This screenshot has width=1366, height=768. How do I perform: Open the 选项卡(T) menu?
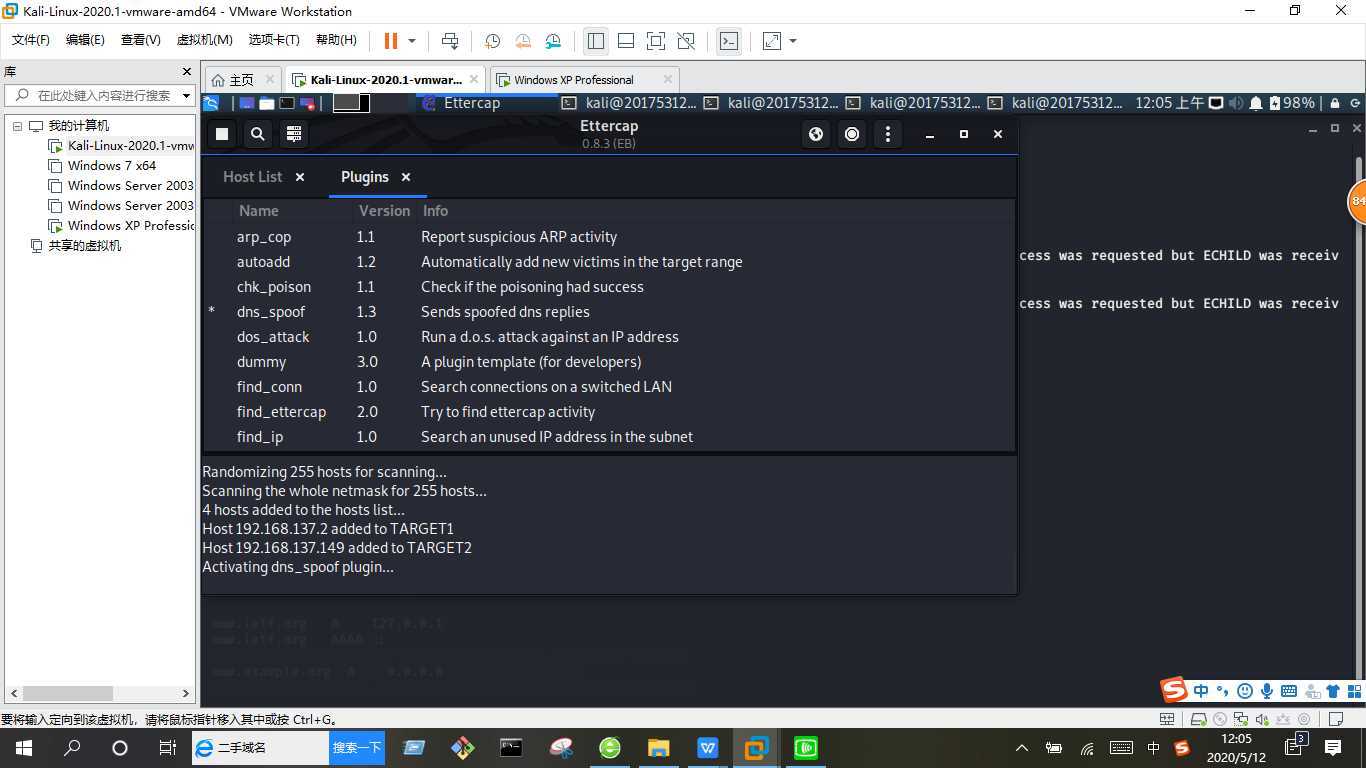coord(274,40)
